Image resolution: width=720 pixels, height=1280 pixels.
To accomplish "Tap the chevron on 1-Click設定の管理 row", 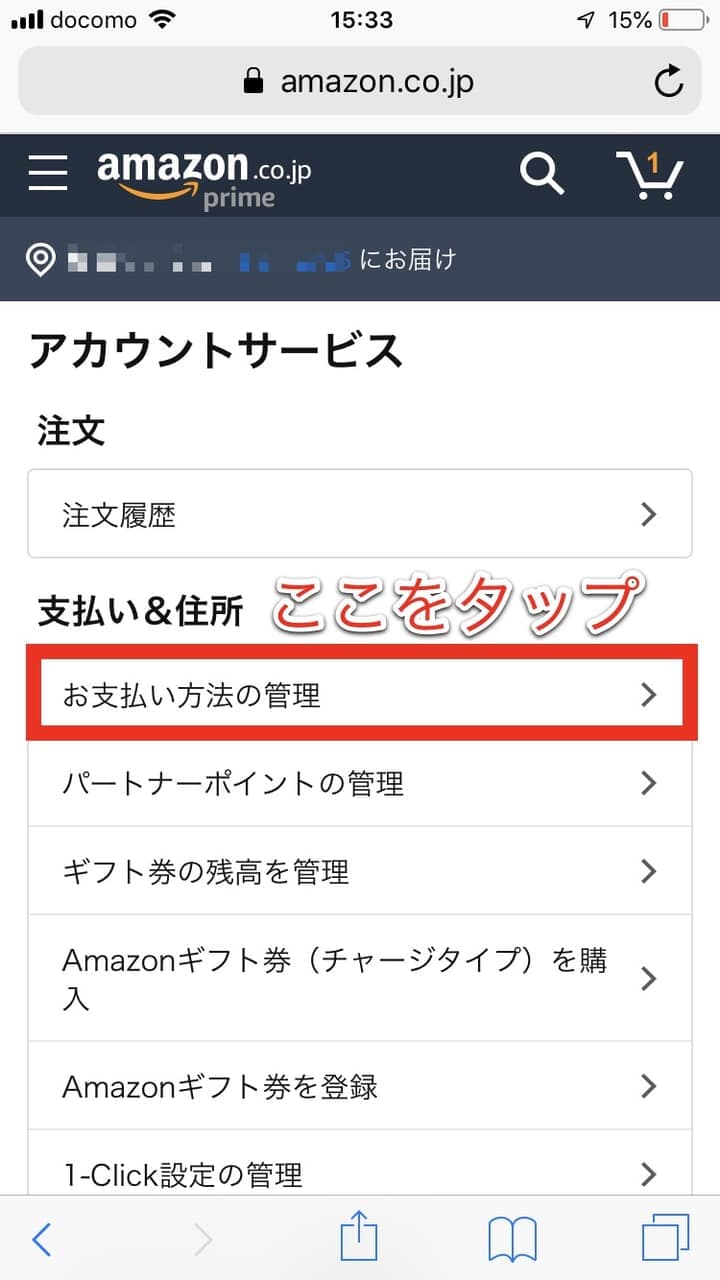I will pos(649,1173).
